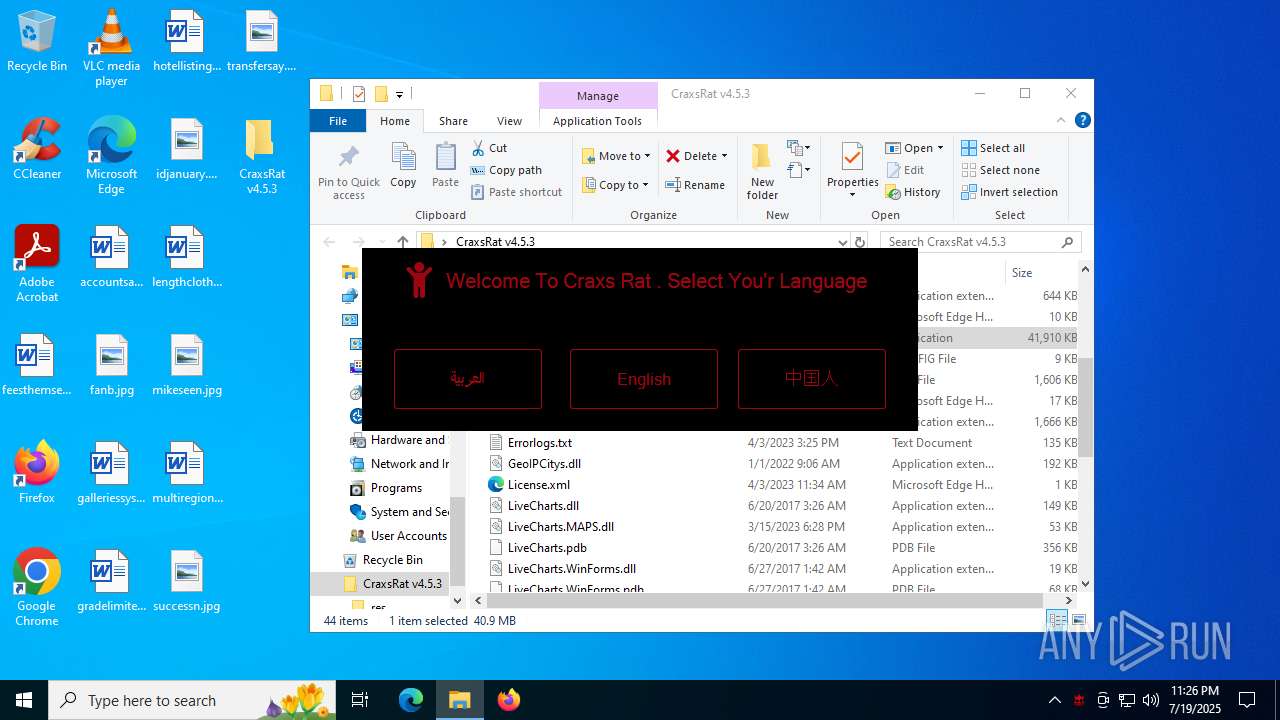
Task: Click Select all in ribbon
Action: click(x=993, y=148)
